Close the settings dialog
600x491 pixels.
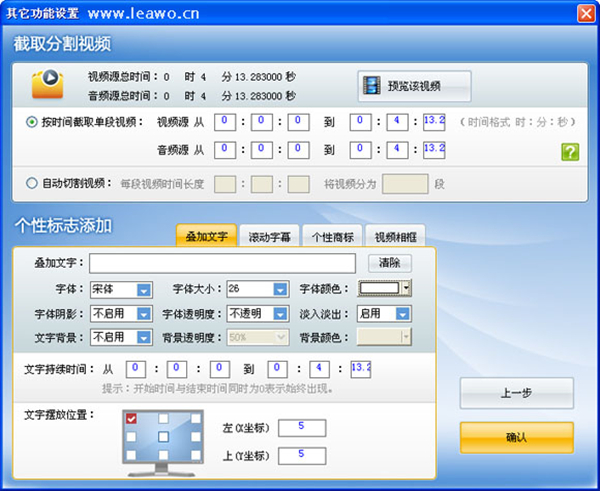coord(586,13)
